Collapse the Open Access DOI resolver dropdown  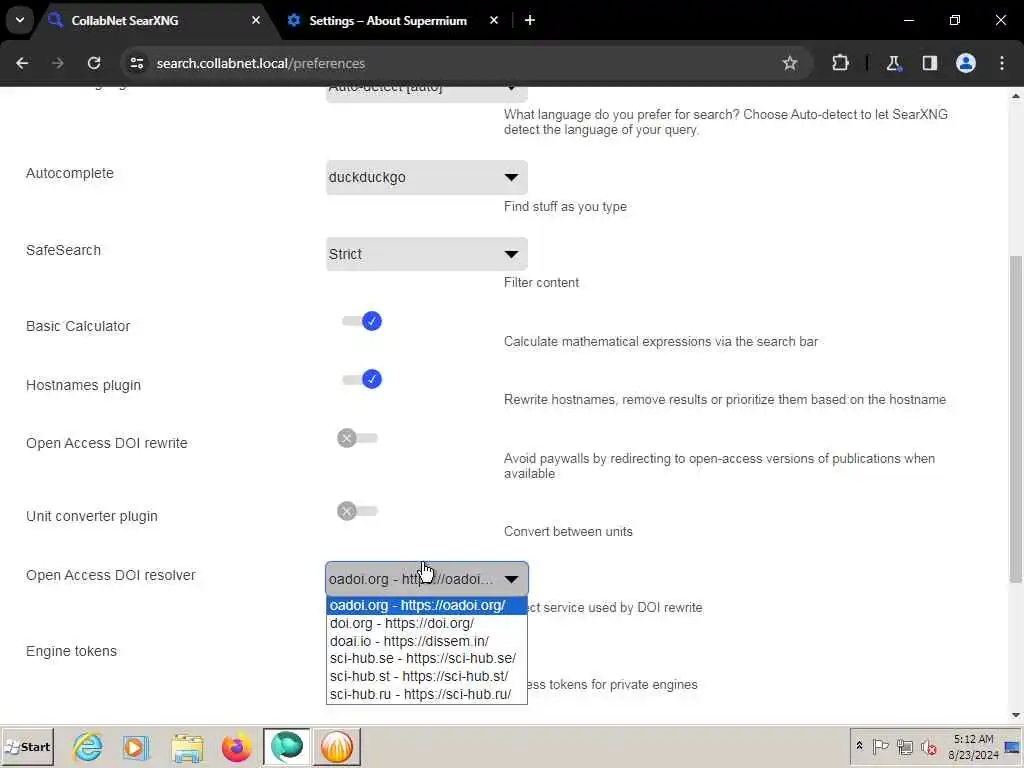(426, 579)
